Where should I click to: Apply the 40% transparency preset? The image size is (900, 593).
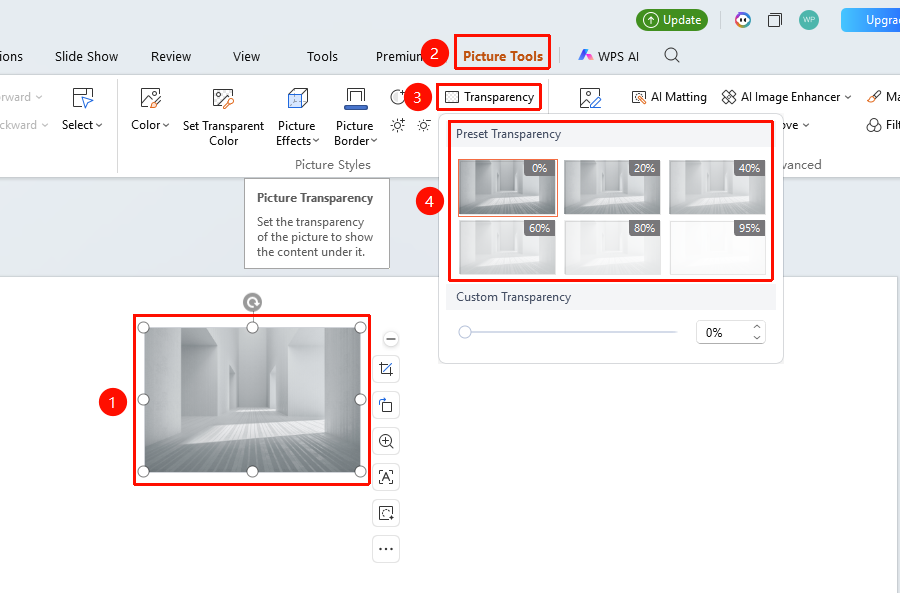717,188
